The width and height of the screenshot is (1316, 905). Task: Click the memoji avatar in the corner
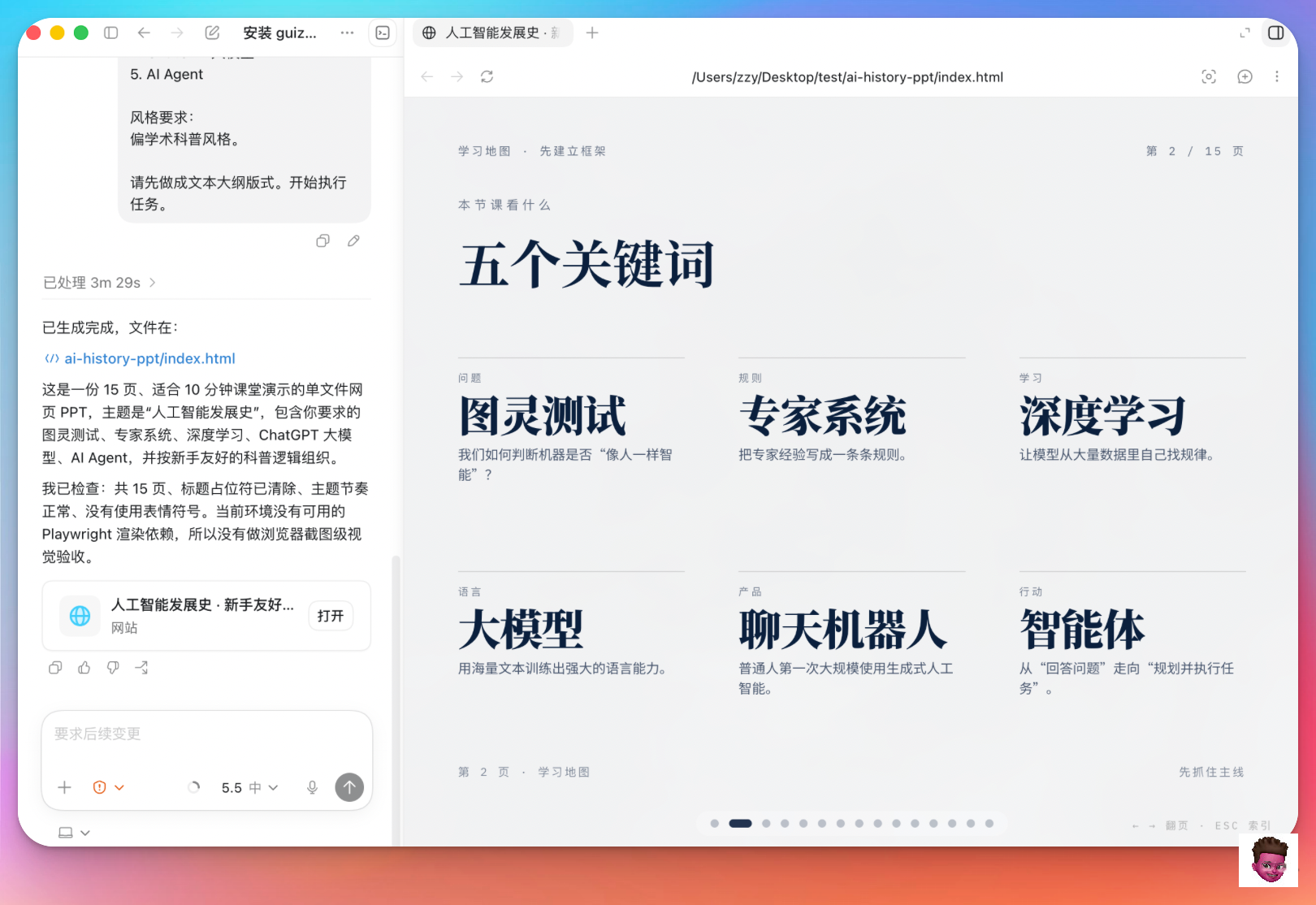(x=1269, y=860)
